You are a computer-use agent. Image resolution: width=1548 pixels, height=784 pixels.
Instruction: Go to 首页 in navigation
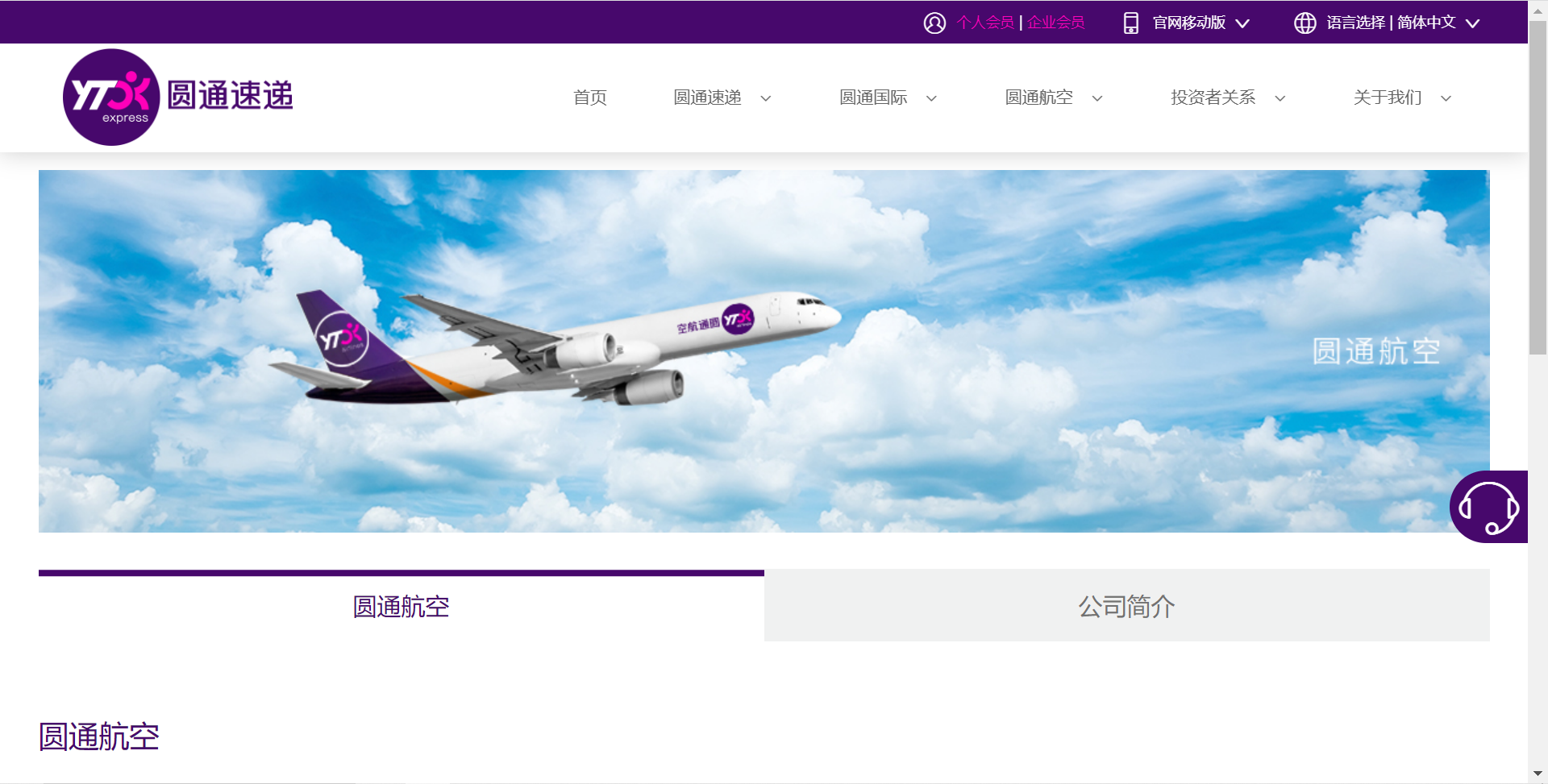(590, 97)
